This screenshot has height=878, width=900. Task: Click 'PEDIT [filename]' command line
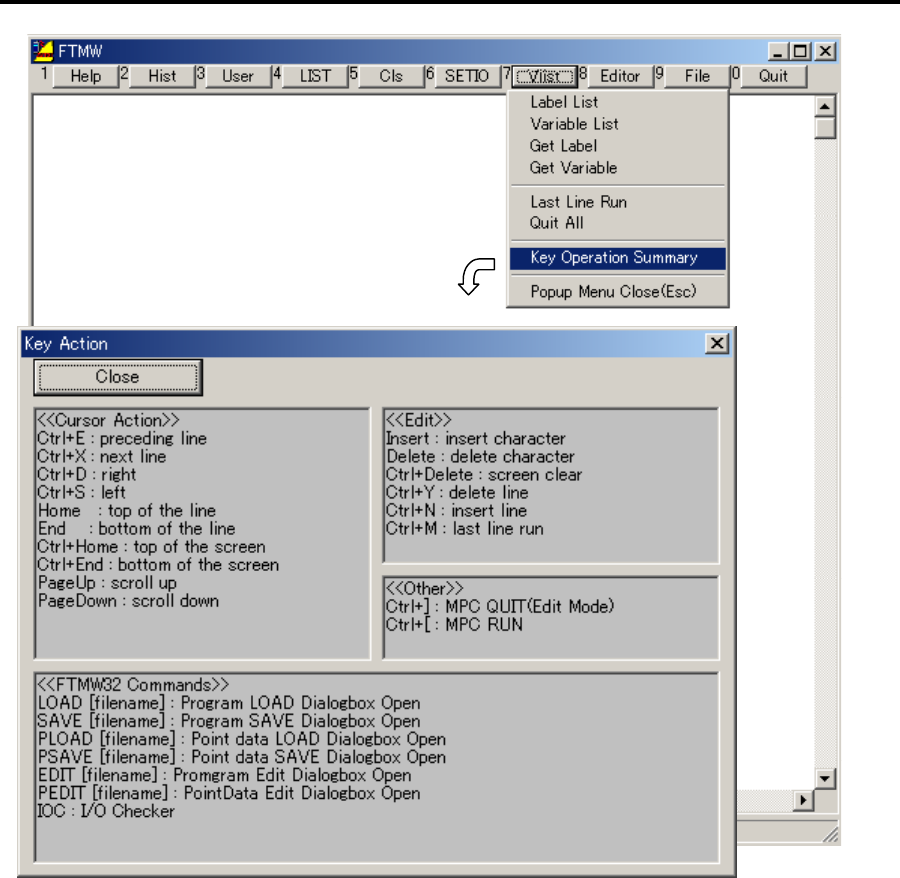coord(228,793)
